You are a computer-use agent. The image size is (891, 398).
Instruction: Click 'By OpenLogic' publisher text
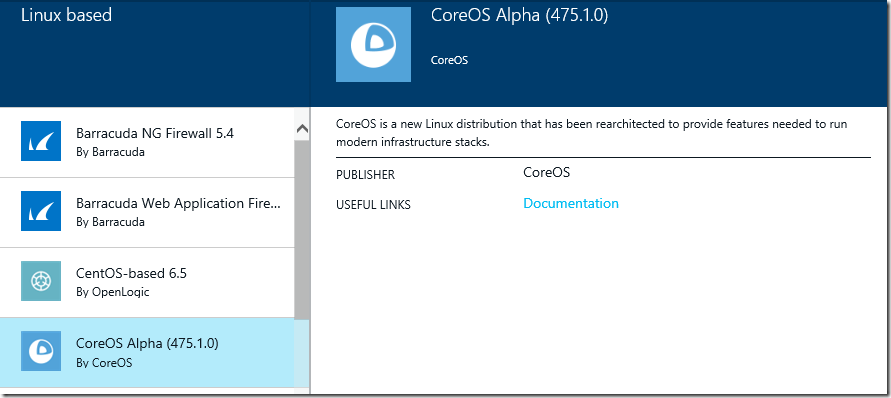113,292
